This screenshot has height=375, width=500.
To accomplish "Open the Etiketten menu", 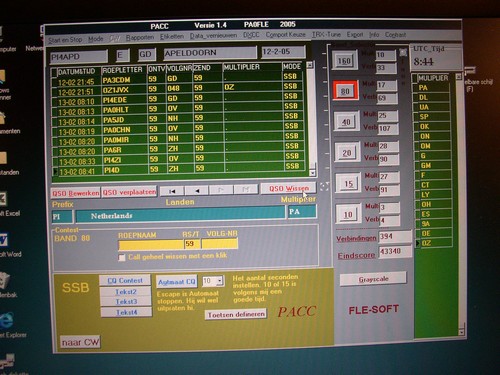I will [172, 36].
